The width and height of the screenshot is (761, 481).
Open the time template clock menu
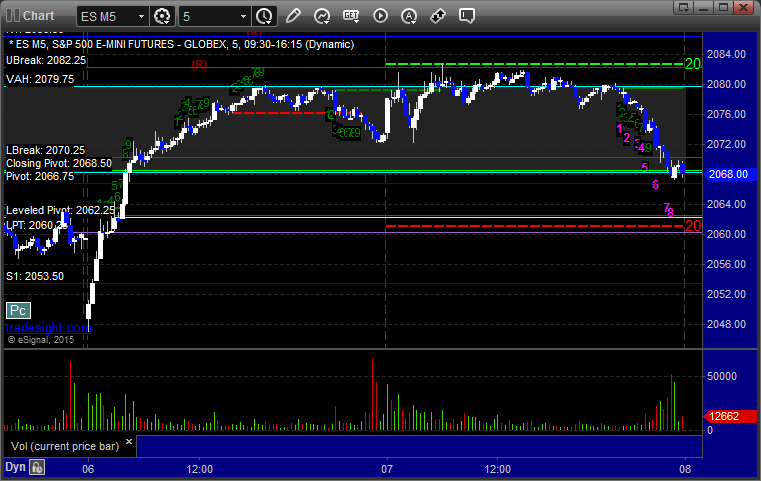pyautogui.click(x=265, y=17)
